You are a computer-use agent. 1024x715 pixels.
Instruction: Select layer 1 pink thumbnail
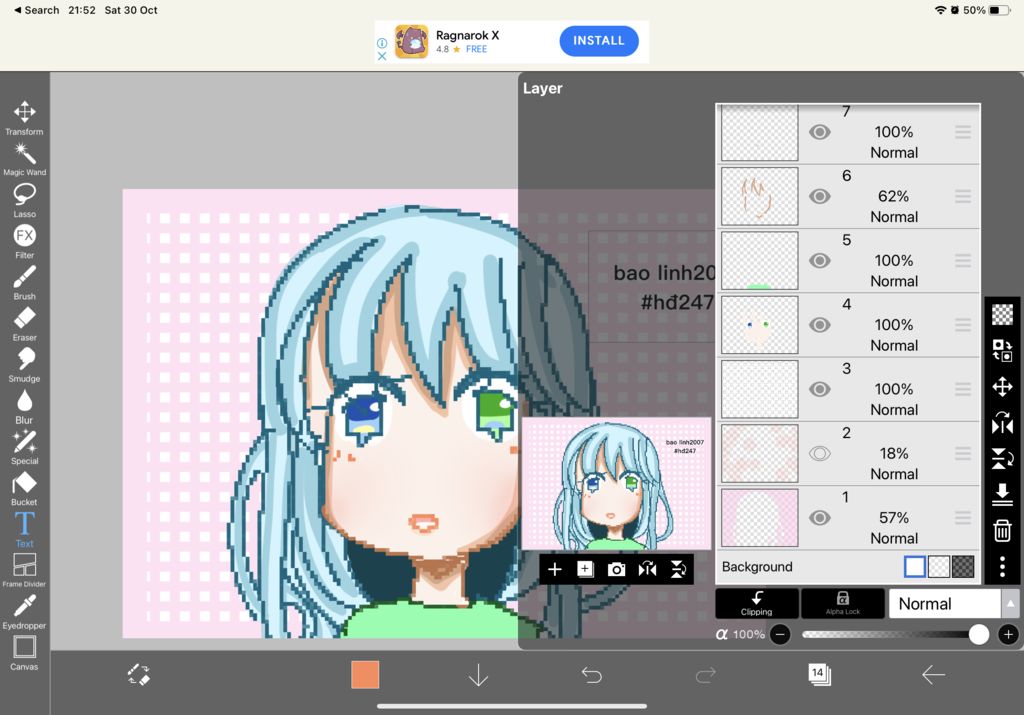760,518
